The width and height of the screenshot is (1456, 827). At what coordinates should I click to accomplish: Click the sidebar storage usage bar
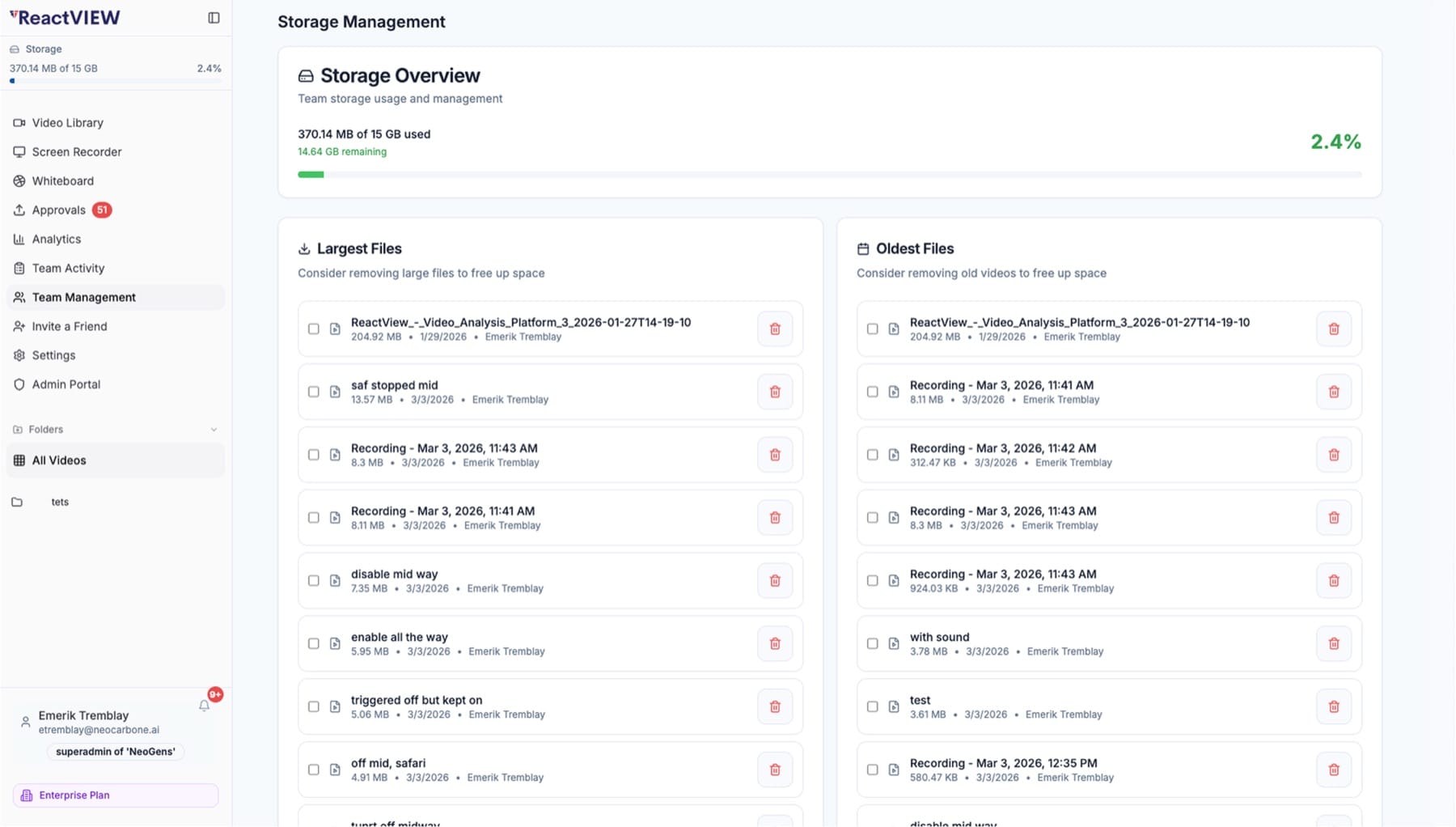tap(116, 81)
